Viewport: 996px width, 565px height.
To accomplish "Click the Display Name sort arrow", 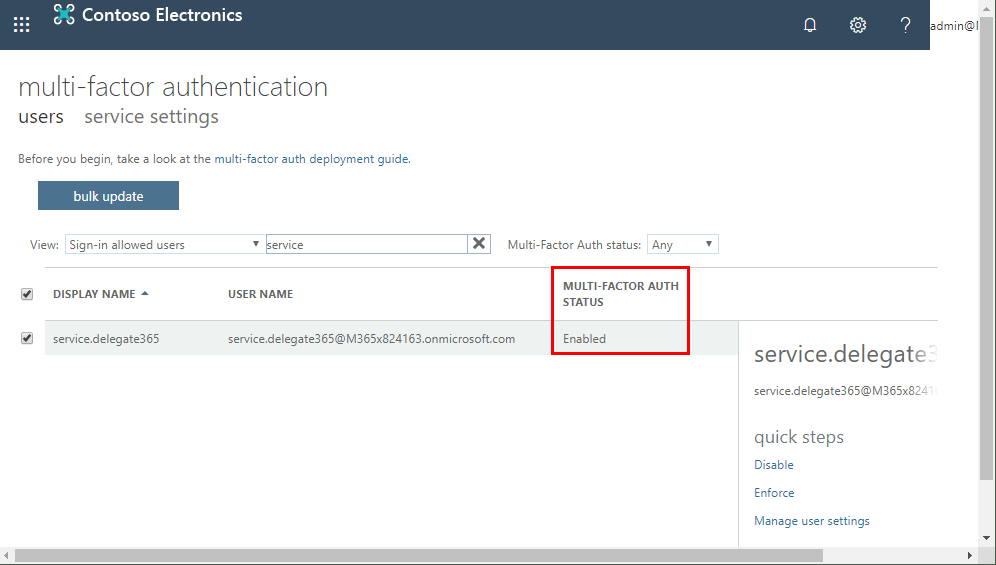I will coord(145,294).
